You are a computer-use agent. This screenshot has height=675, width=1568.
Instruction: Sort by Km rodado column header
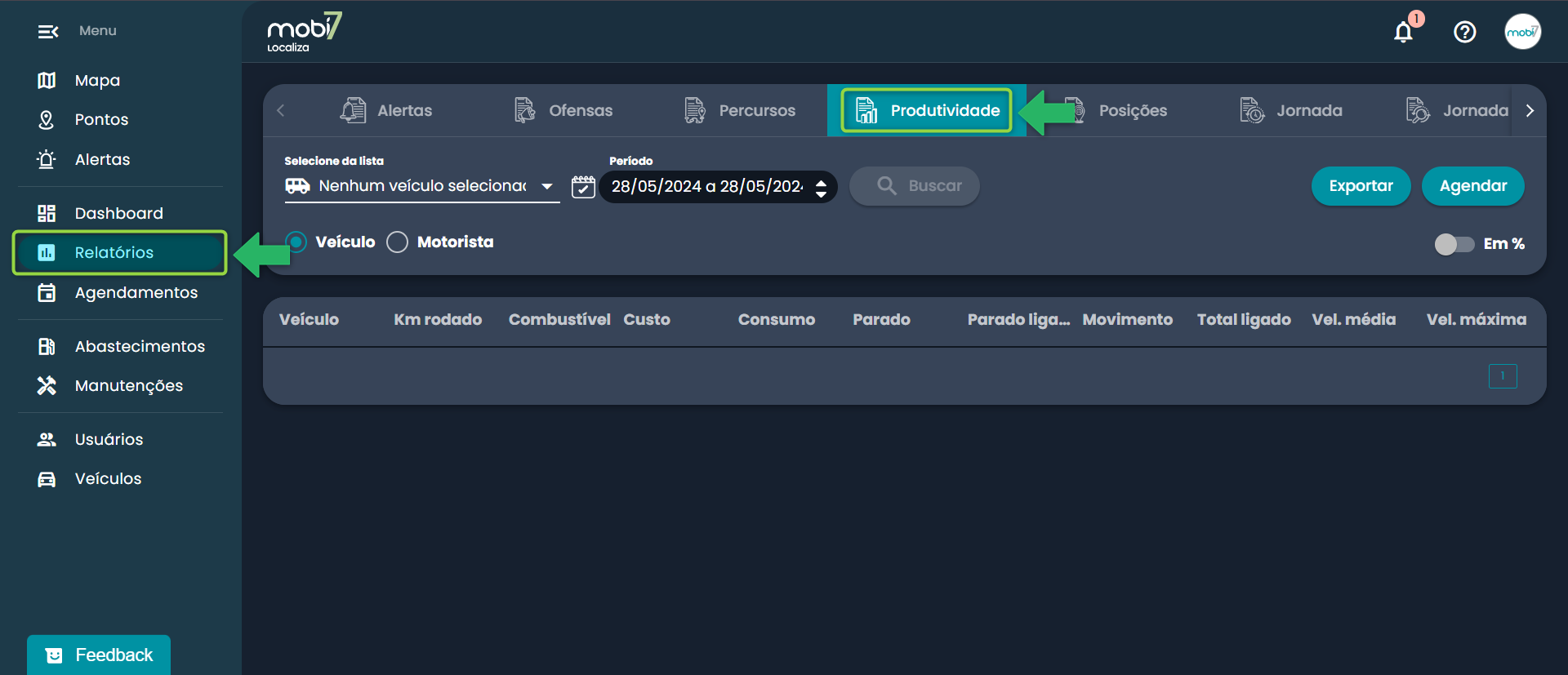click(x=438, y=320)
